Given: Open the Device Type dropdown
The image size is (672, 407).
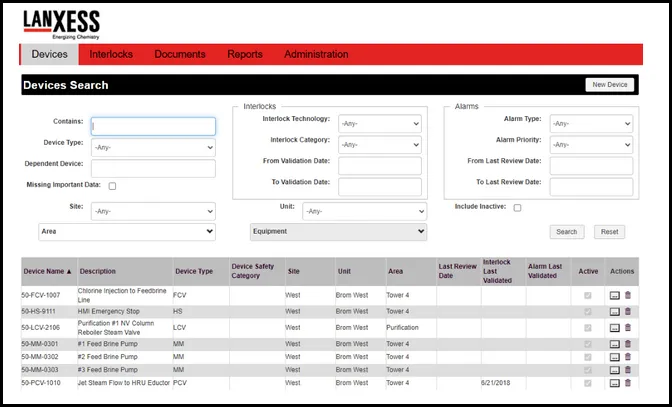Looking at the screenshot, I should click(x=153, y=147).
